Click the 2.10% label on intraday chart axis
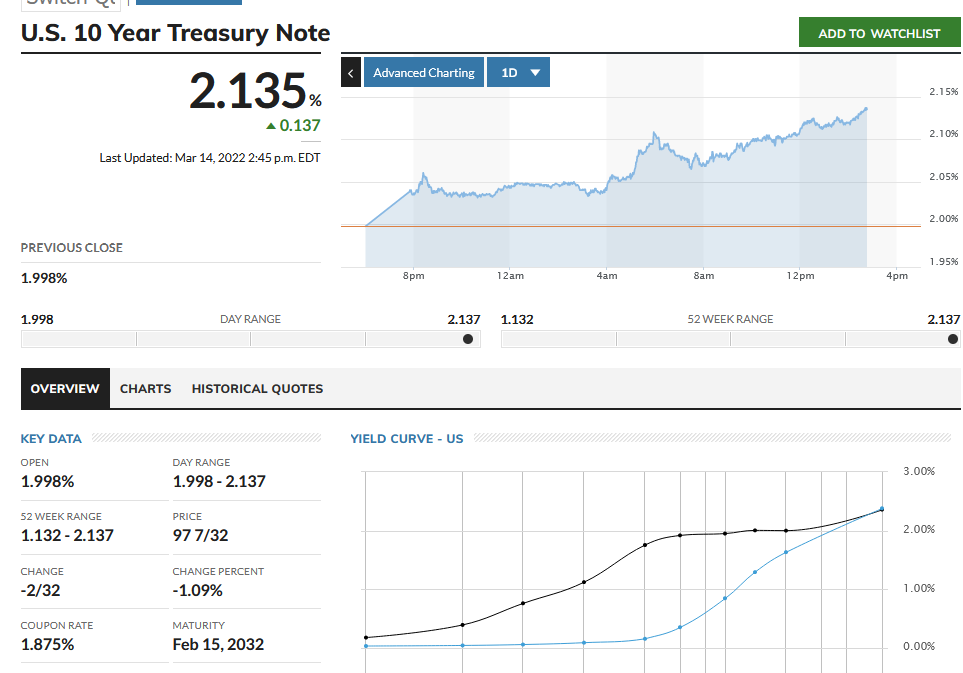 [x=943, y=133]
